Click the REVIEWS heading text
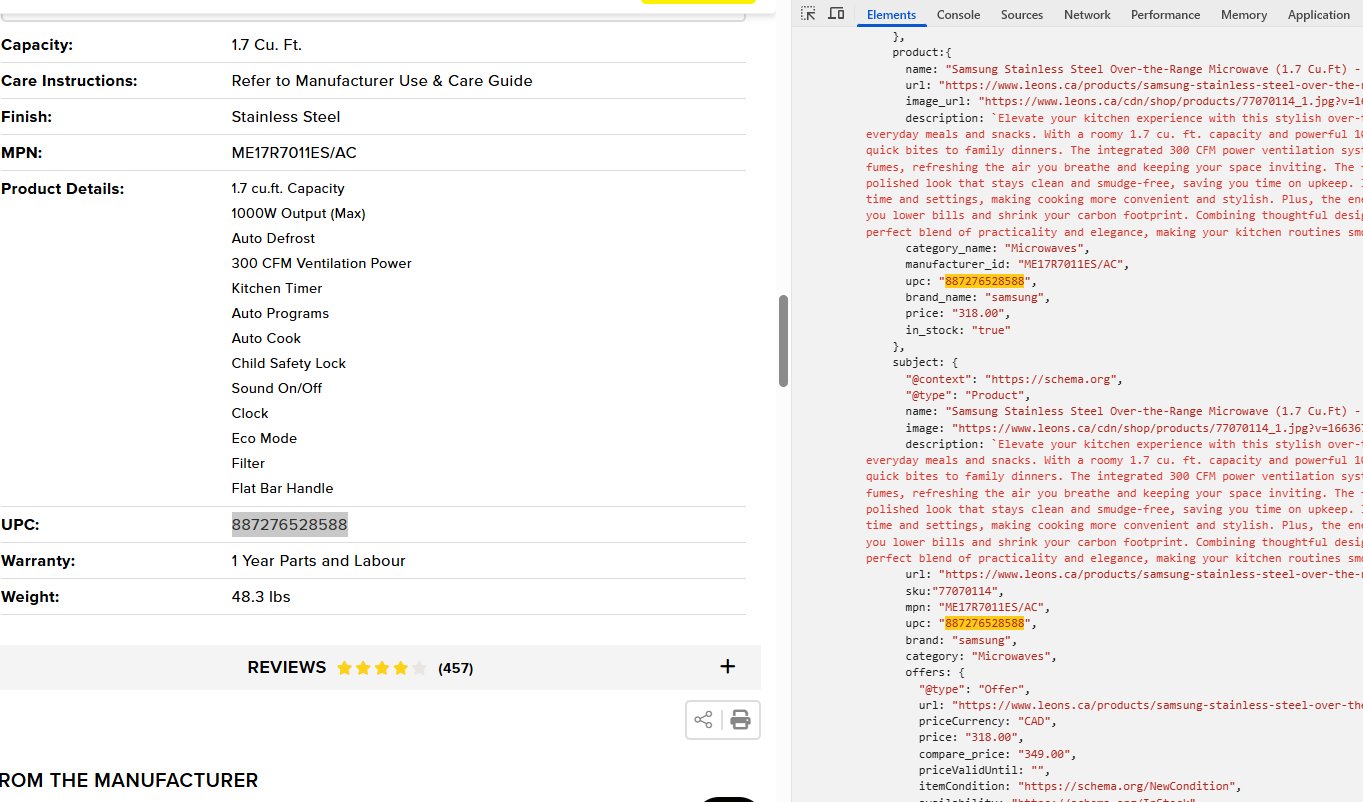The height and width of the screenshot is (802, 1363). coord(287,667)
